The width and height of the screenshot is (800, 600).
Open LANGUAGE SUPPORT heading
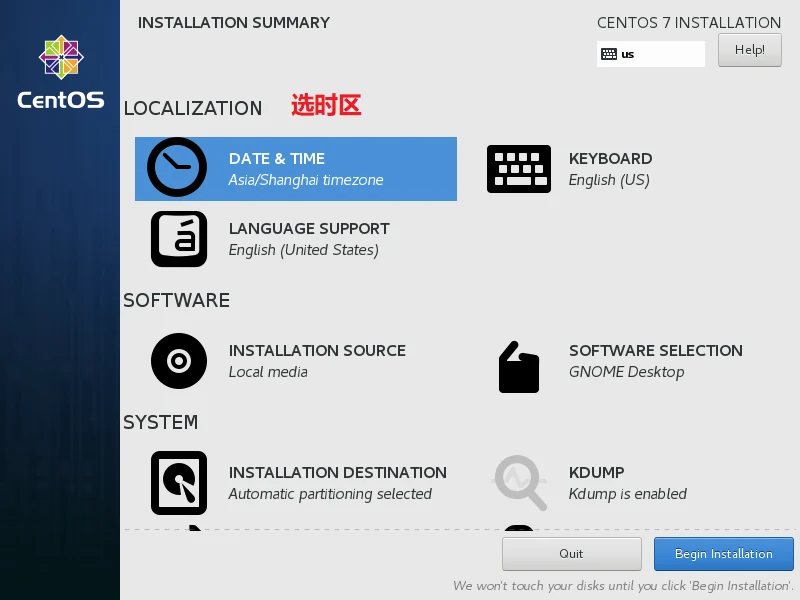coord(309,229)
